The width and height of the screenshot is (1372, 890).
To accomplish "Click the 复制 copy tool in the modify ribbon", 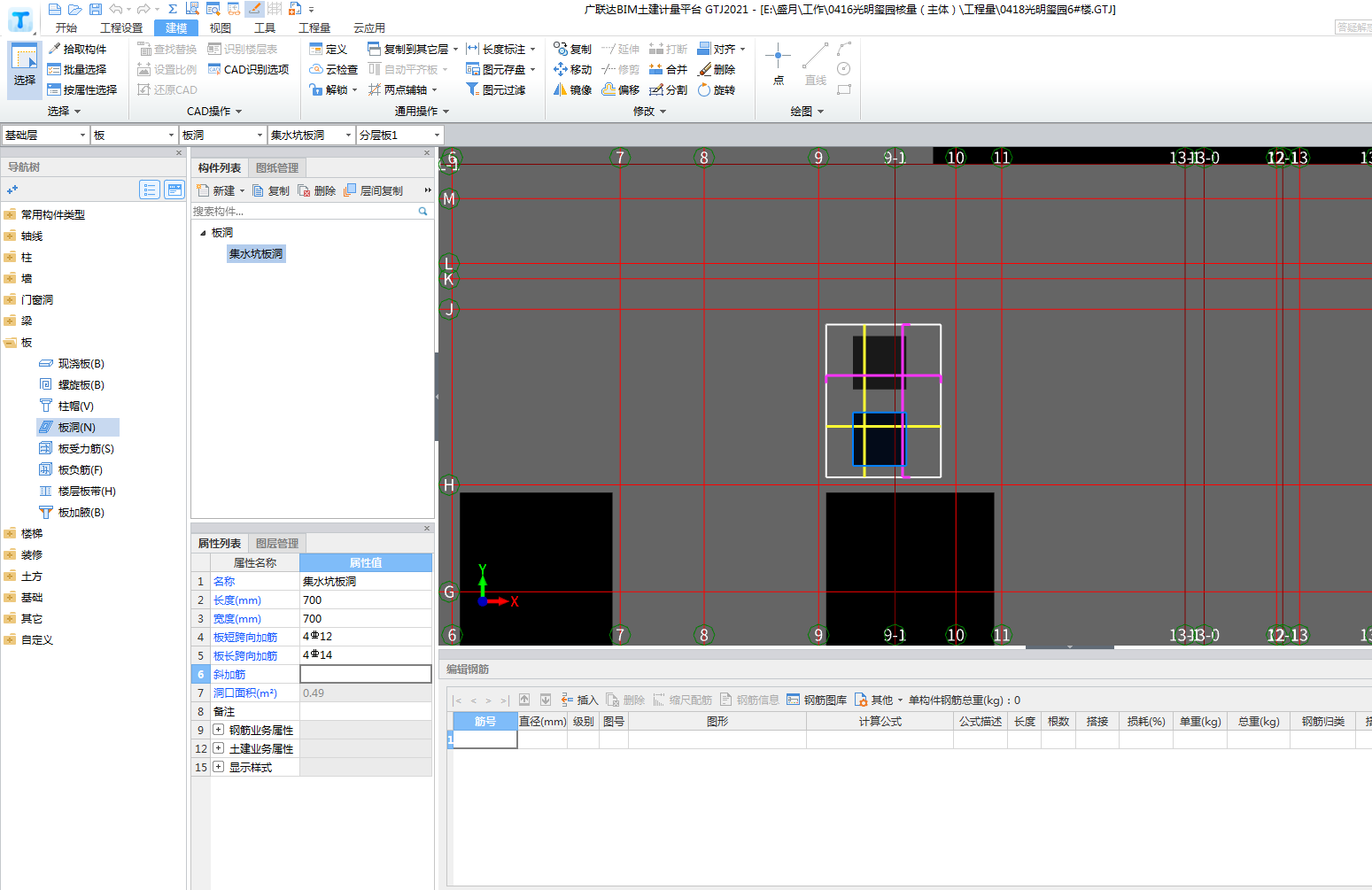I will pyautogui.click(x=573, y=49).
